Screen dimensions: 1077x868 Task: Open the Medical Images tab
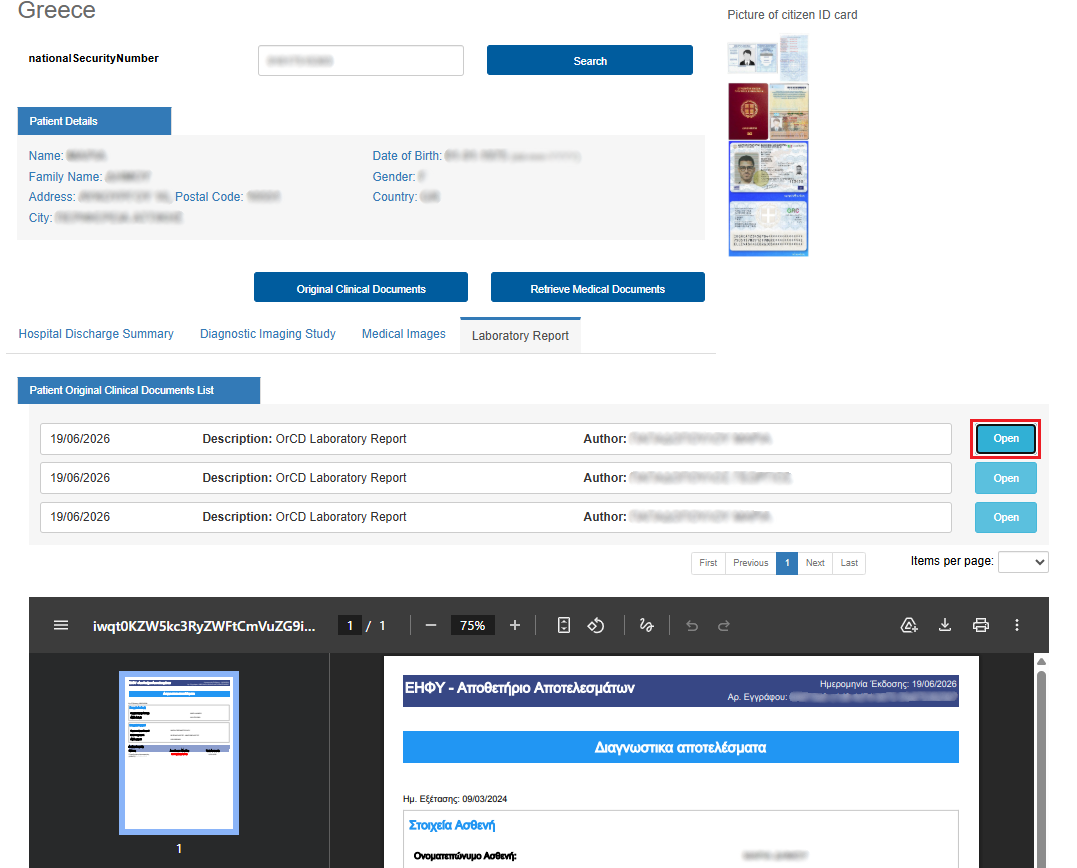404,334
